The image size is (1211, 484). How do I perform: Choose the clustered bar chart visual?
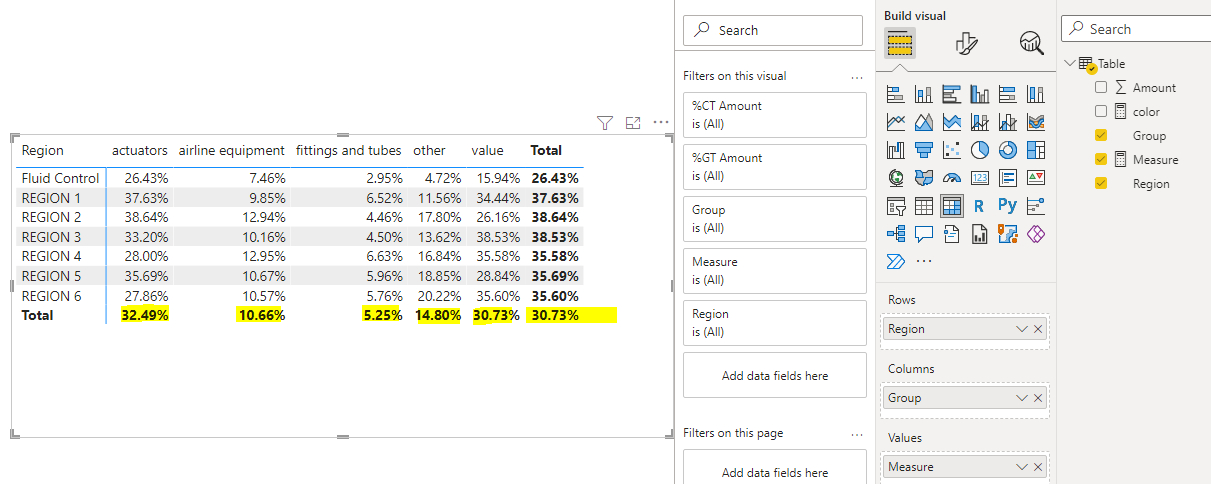coord(952,94)
